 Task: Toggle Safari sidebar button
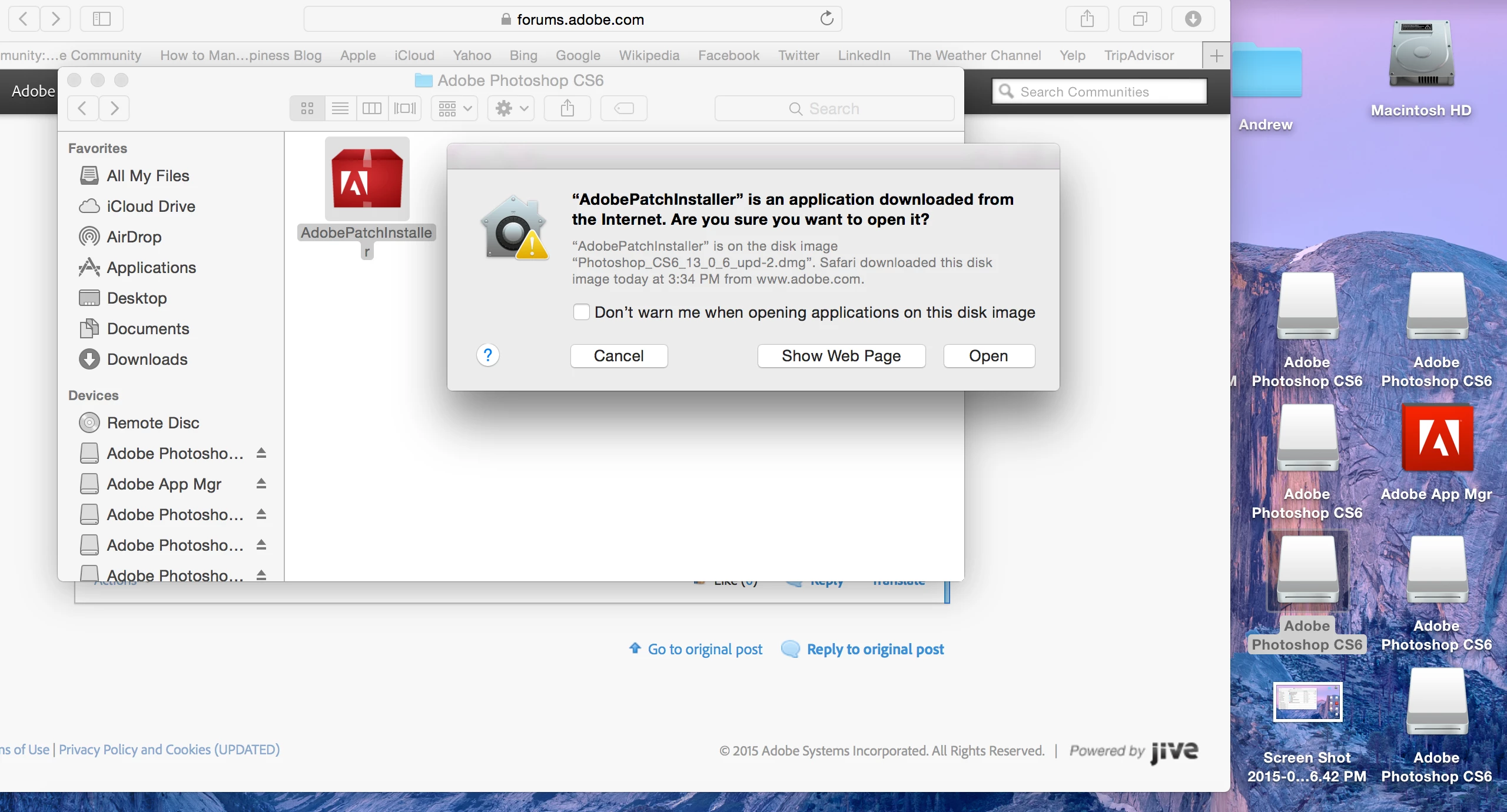pos(101,19)
